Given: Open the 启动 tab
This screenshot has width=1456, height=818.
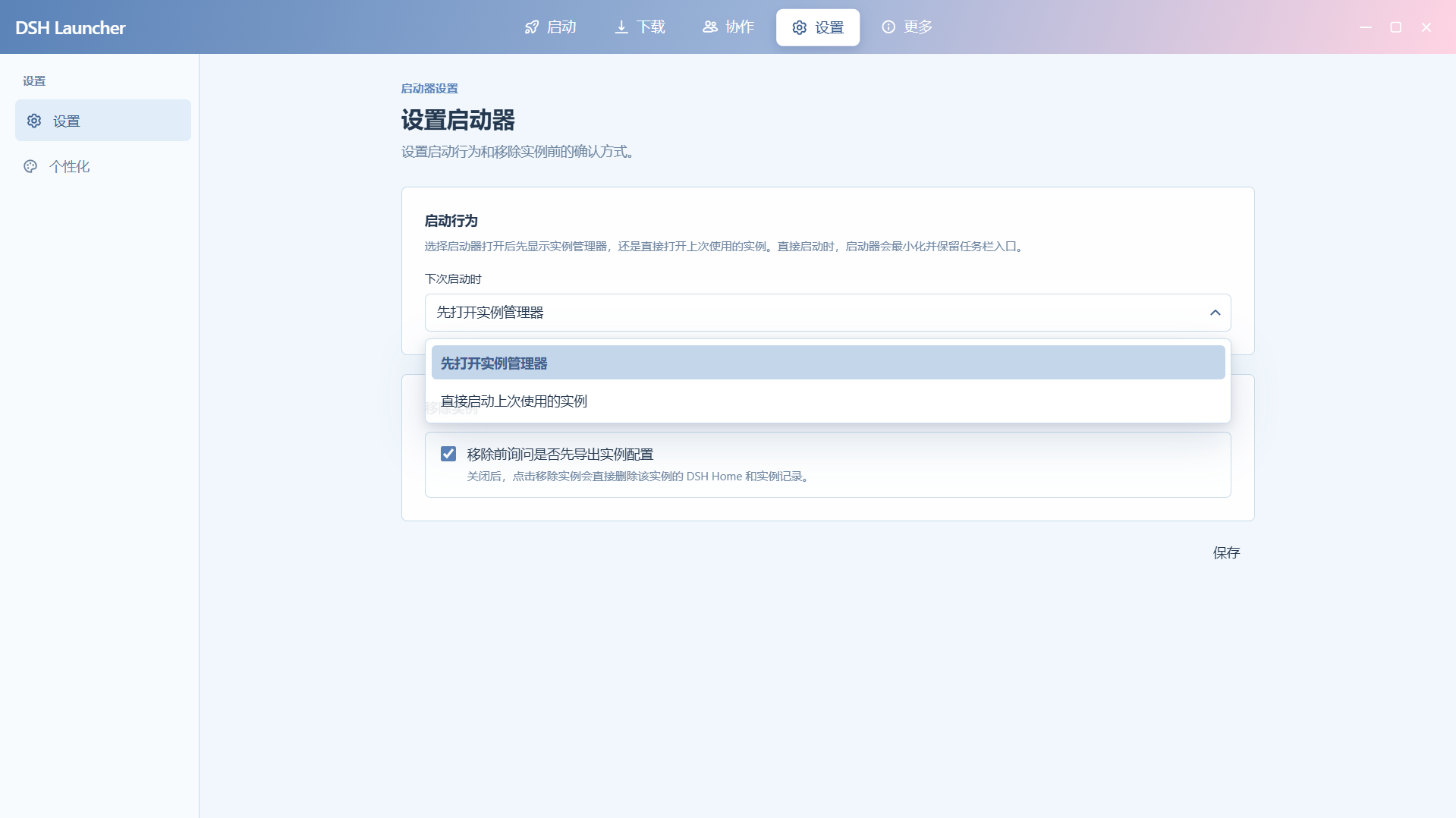Looking at the screenshot, I should point(551,27).
